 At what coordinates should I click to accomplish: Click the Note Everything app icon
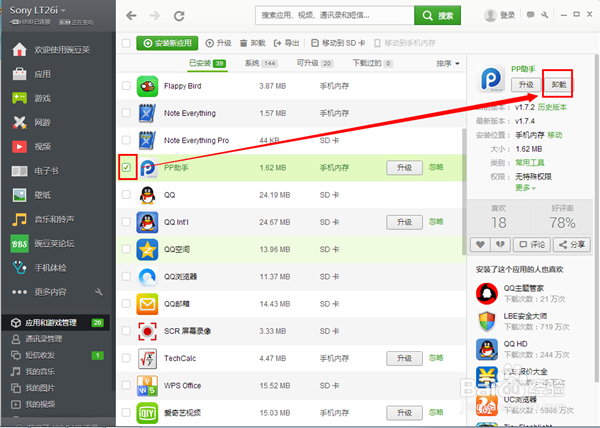147,113
